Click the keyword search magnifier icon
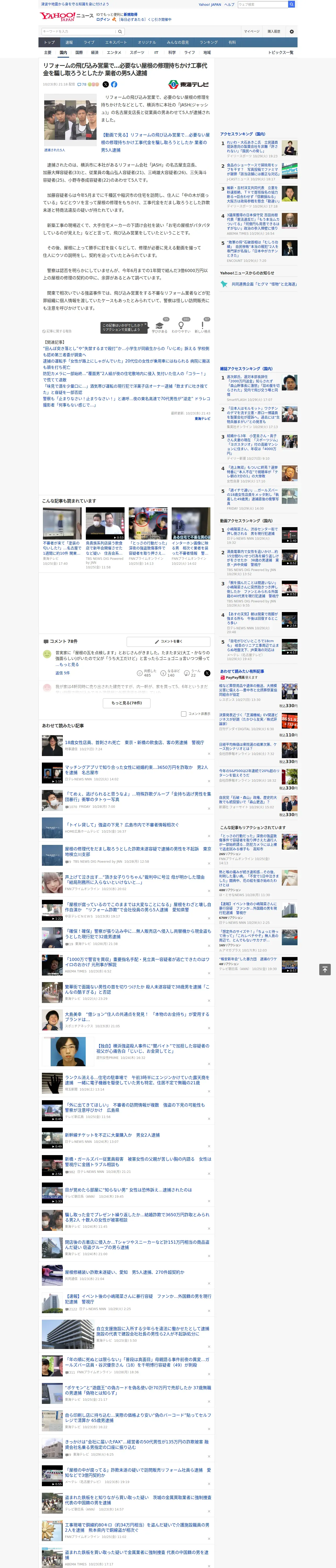This screenshot has height=1568, width=336. tap(120, 31)
